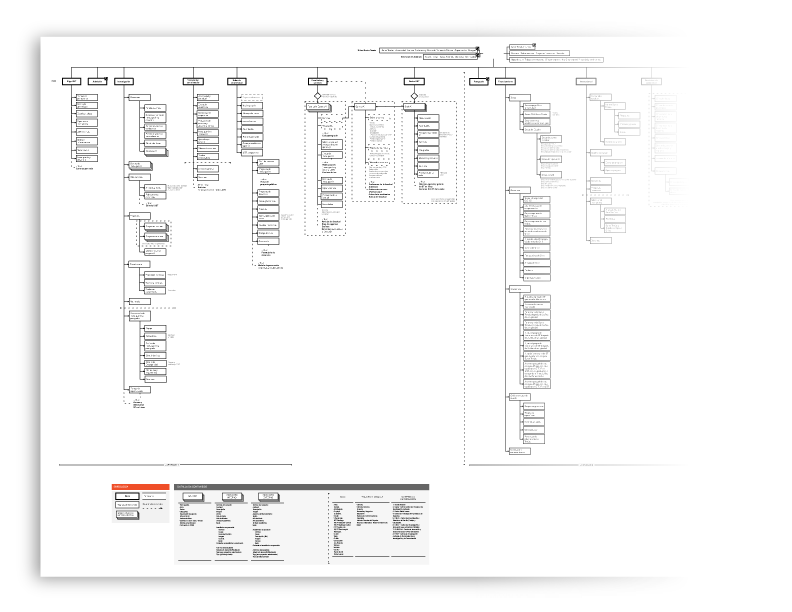This screenshot has width=792, height=612.
Task: Select the leftmost top-level page node
Action: tap(71, 80)
